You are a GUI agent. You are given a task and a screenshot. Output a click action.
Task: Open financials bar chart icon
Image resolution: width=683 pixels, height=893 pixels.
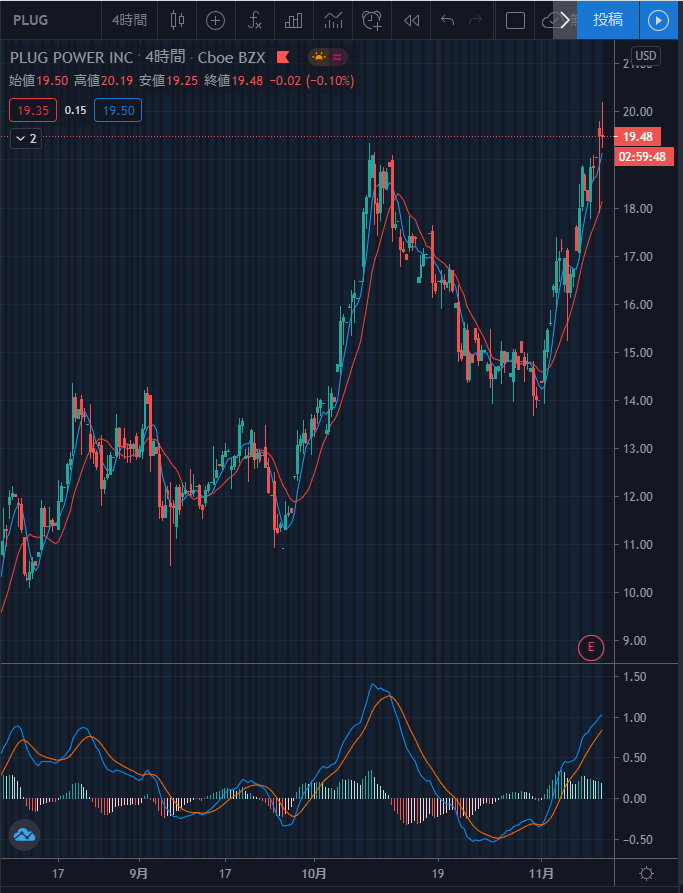293,21
